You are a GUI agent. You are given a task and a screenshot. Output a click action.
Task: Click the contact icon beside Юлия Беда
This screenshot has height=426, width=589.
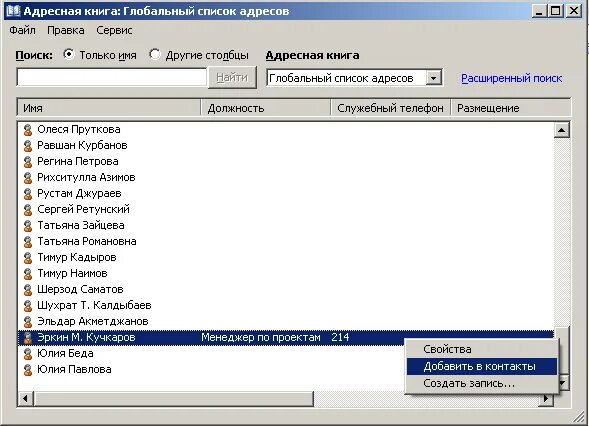point(27,354)
